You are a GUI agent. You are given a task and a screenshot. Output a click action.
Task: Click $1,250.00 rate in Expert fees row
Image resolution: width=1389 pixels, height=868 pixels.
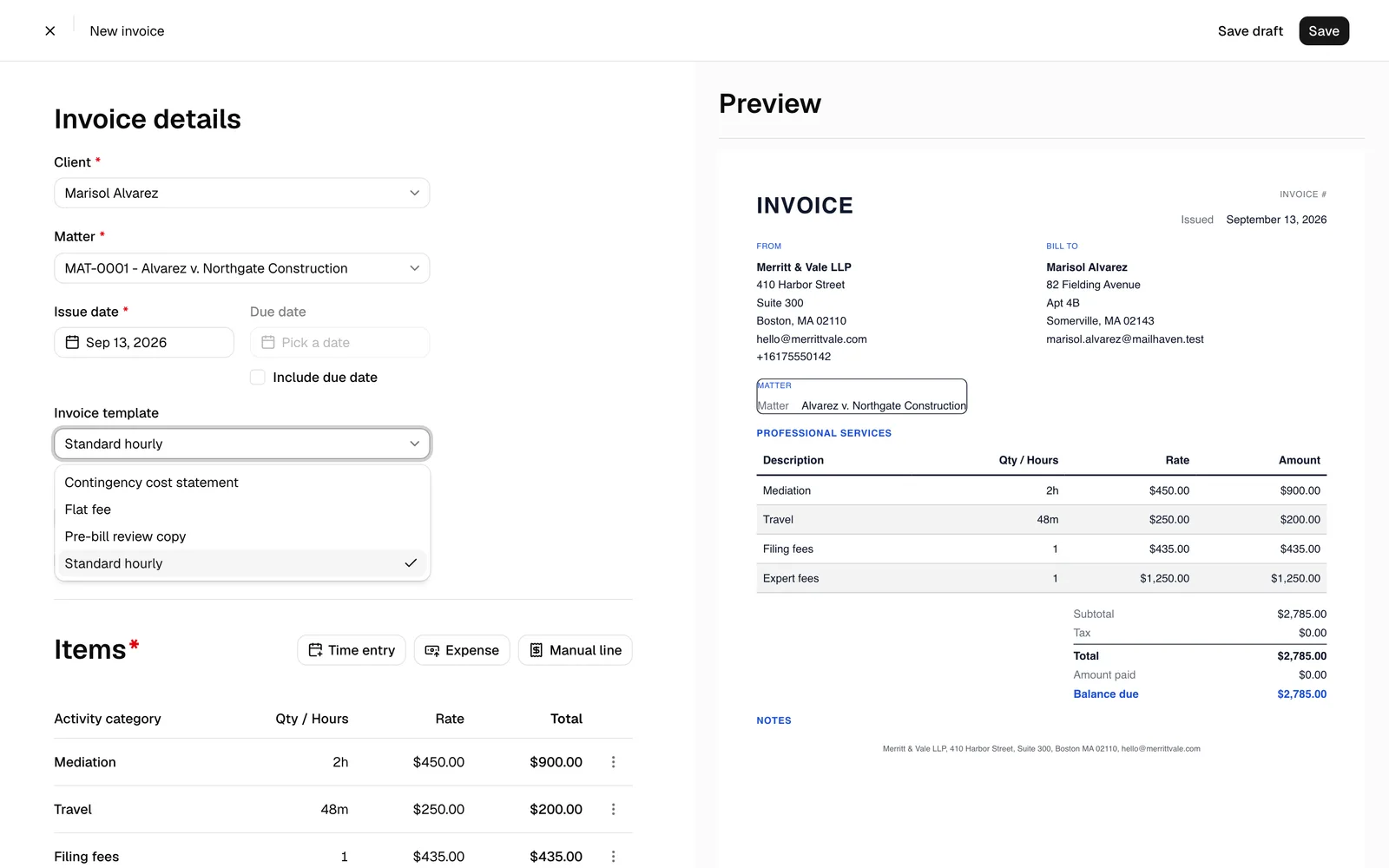pyautogui.click(x=1164, y=578)
